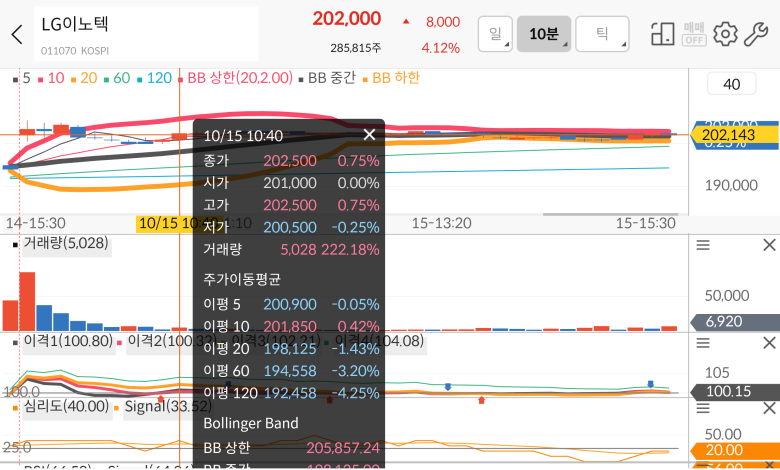
Task: Open the 일 period dropdown
Action: [495, 34]
